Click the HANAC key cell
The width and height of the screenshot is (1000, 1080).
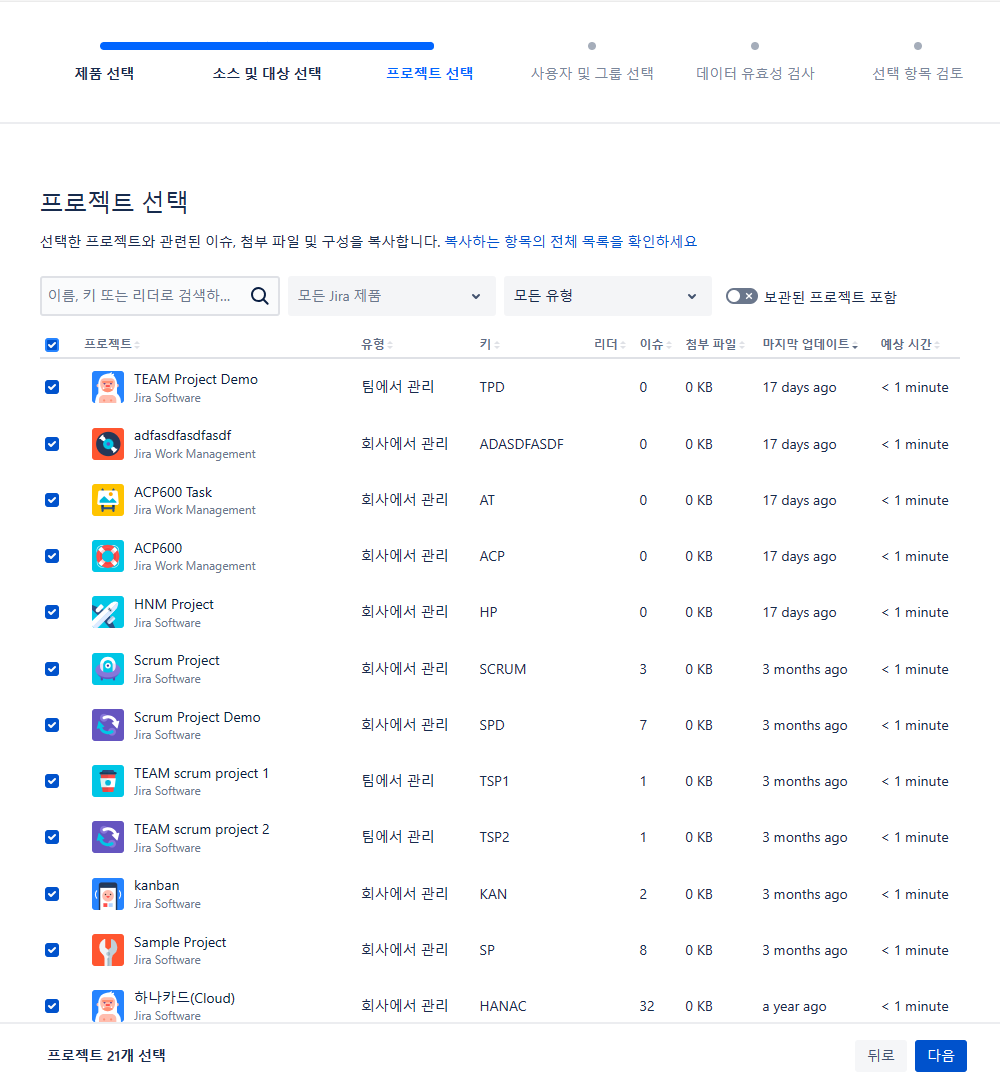click(x=503, y=1006)
